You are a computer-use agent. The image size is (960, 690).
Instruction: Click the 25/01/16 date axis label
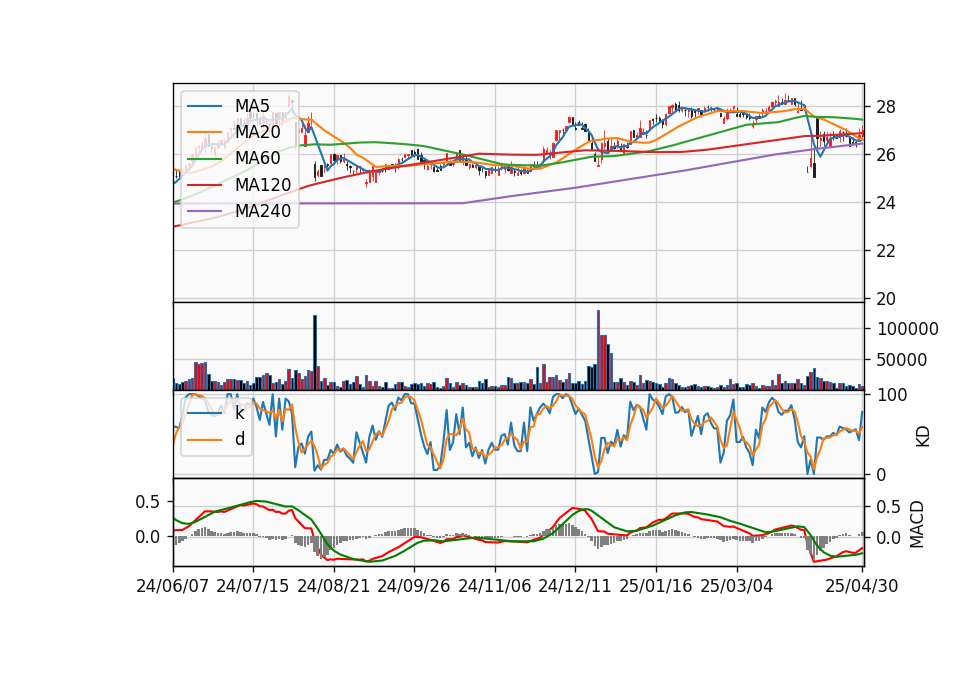(x=656, y=586)
